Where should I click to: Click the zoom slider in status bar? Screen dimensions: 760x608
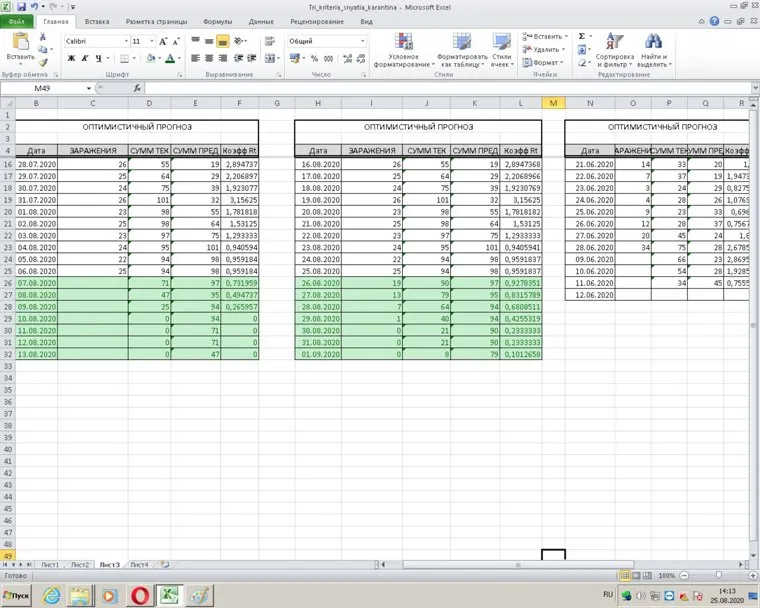(x=718, y=576)
